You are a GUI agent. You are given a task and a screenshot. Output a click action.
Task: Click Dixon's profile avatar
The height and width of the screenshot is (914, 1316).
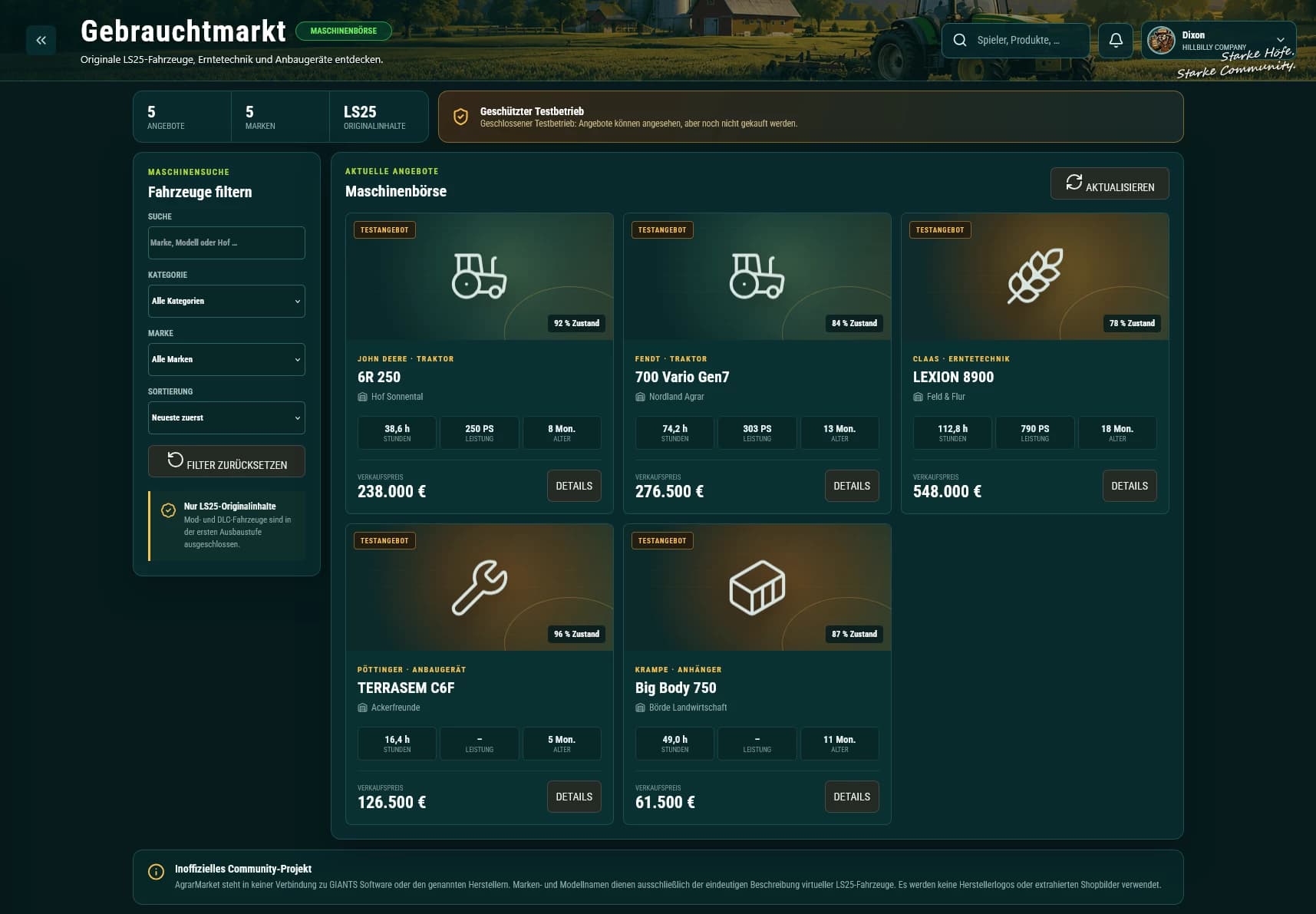1161,40
